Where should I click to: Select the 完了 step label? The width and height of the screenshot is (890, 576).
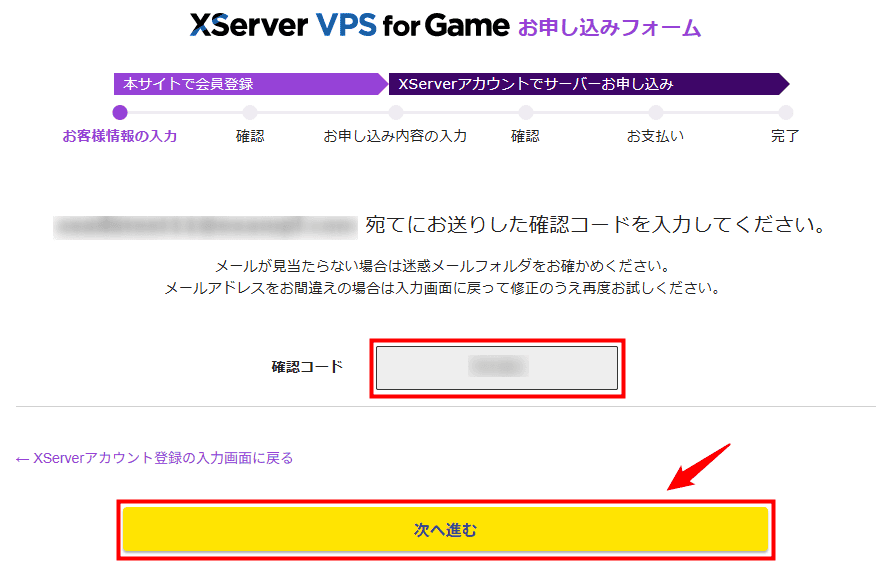tap(786, 136)
